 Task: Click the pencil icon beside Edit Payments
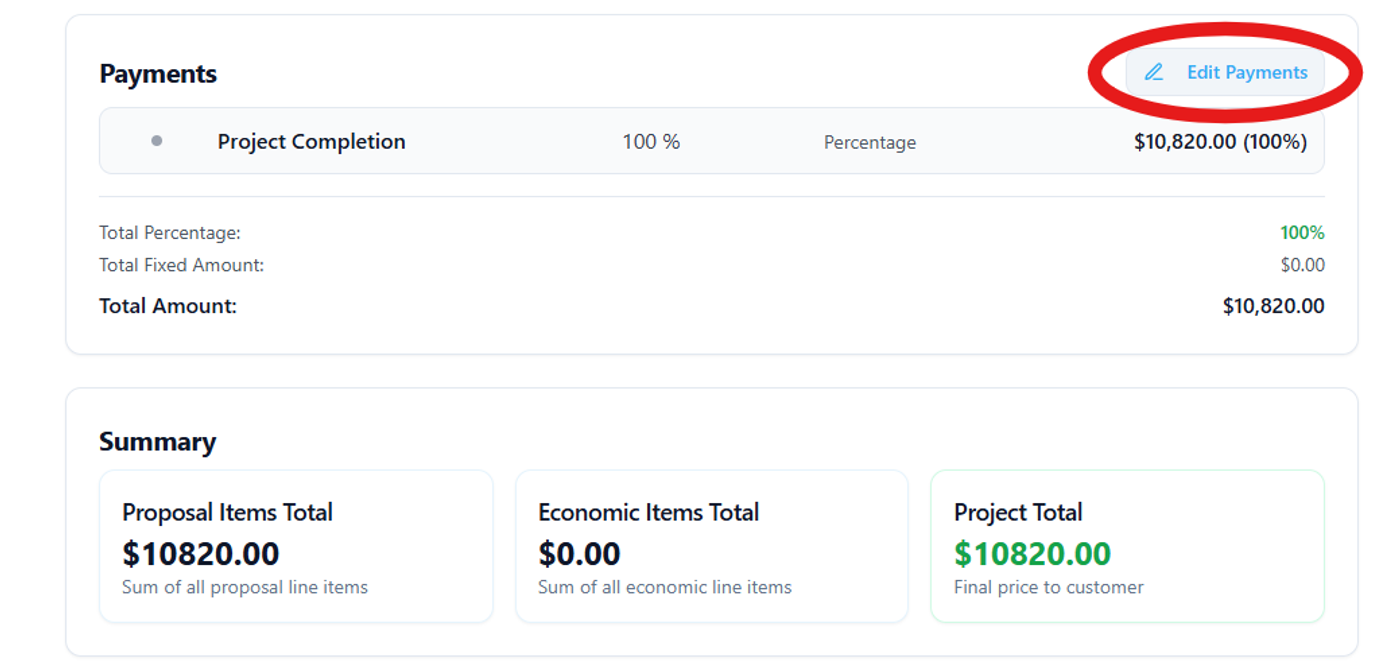coord(1154,72)
